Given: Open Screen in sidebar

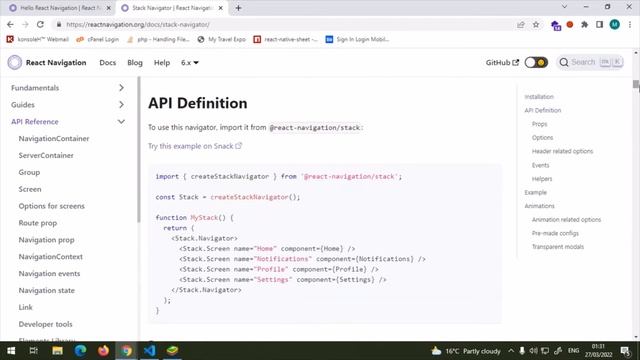Looking at the screenshot, I should pos(30,189).
